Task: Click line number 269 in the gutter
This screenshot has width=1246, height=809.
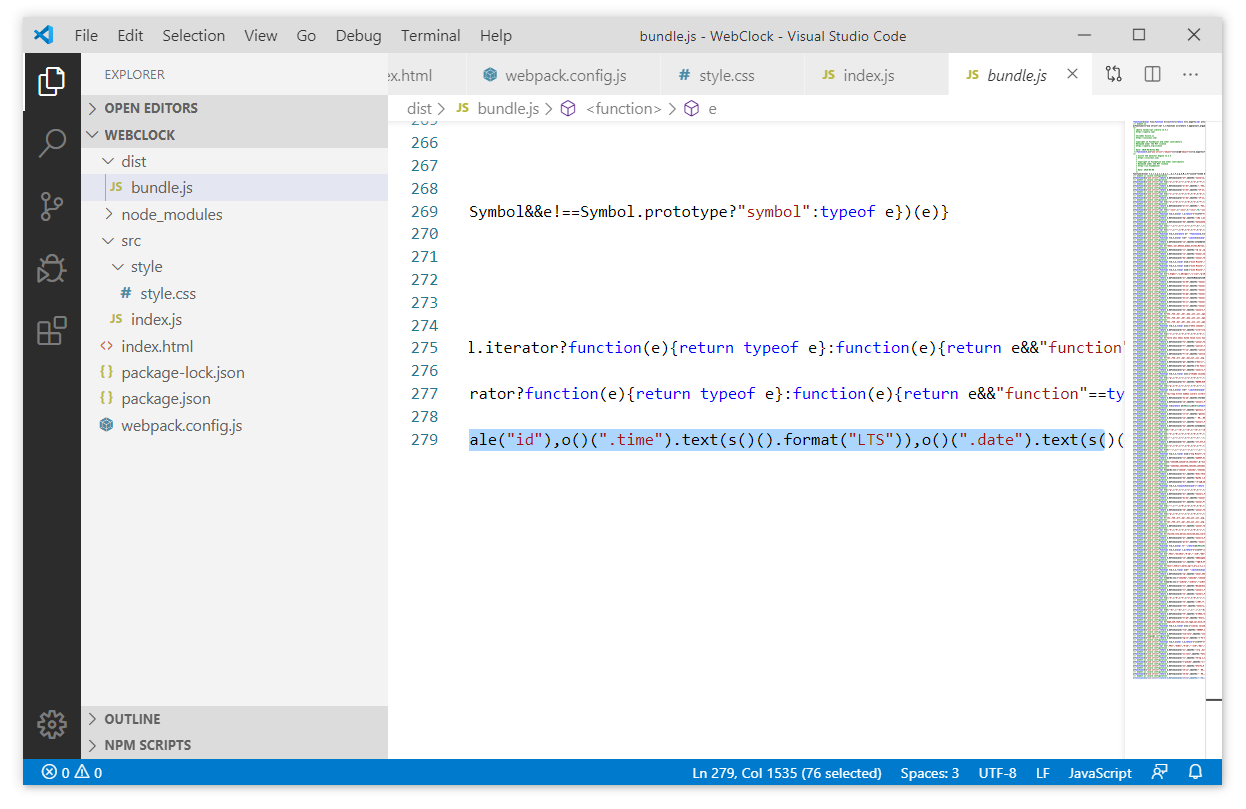Action: click(425, 211)
